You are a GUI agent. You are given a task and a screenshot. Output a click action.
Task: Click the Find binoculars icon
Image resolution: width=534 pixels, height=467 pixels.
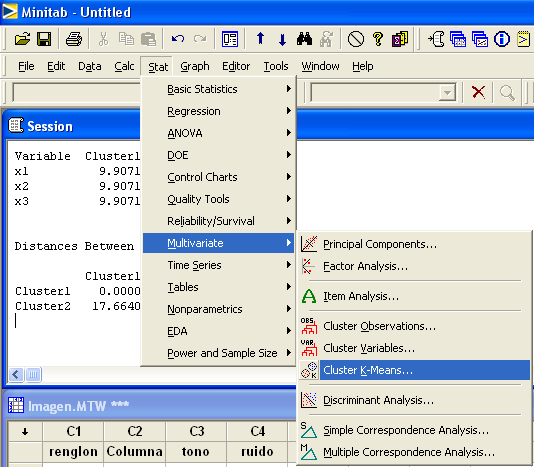(304, 39)
